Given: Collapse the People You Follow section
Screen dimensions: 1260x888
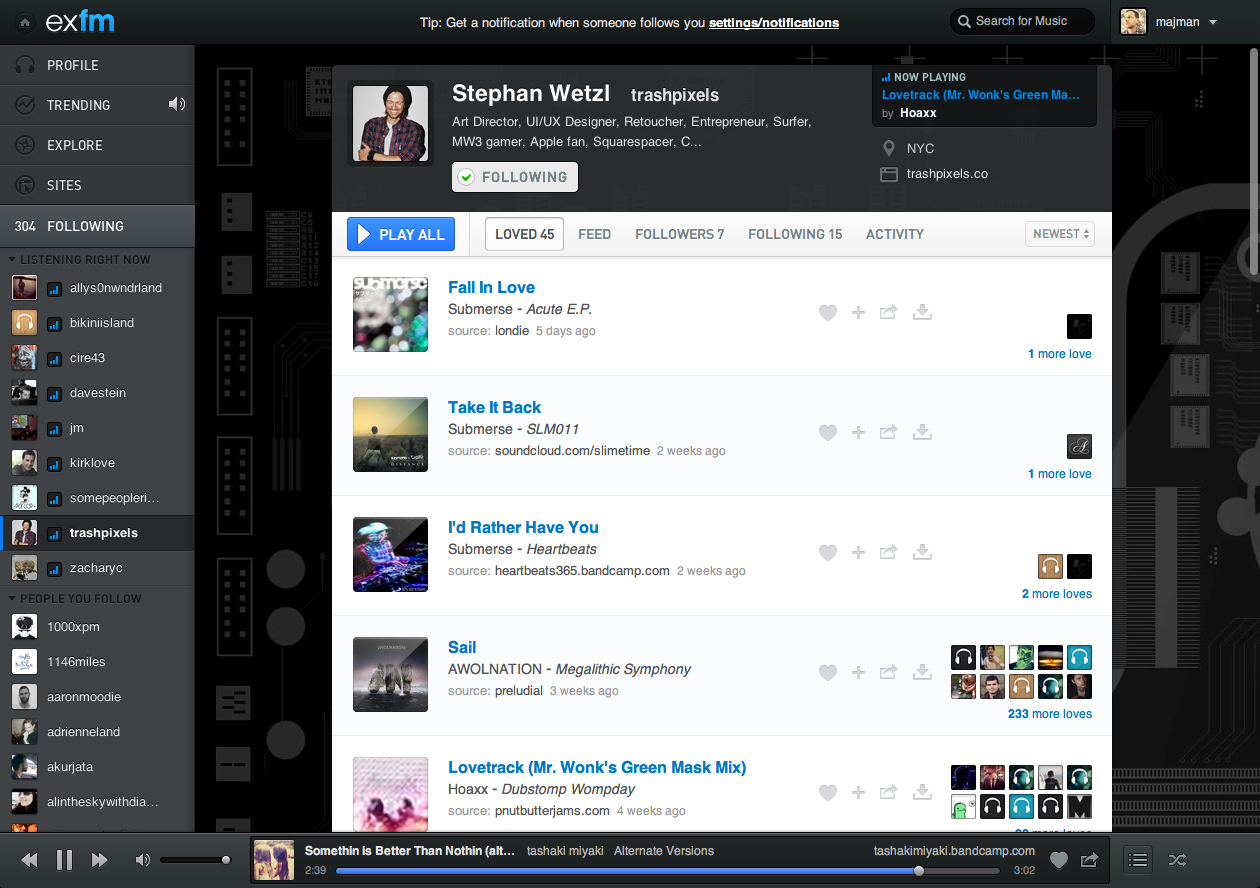Looking at the screenshot, I should [x=75, y=599].
